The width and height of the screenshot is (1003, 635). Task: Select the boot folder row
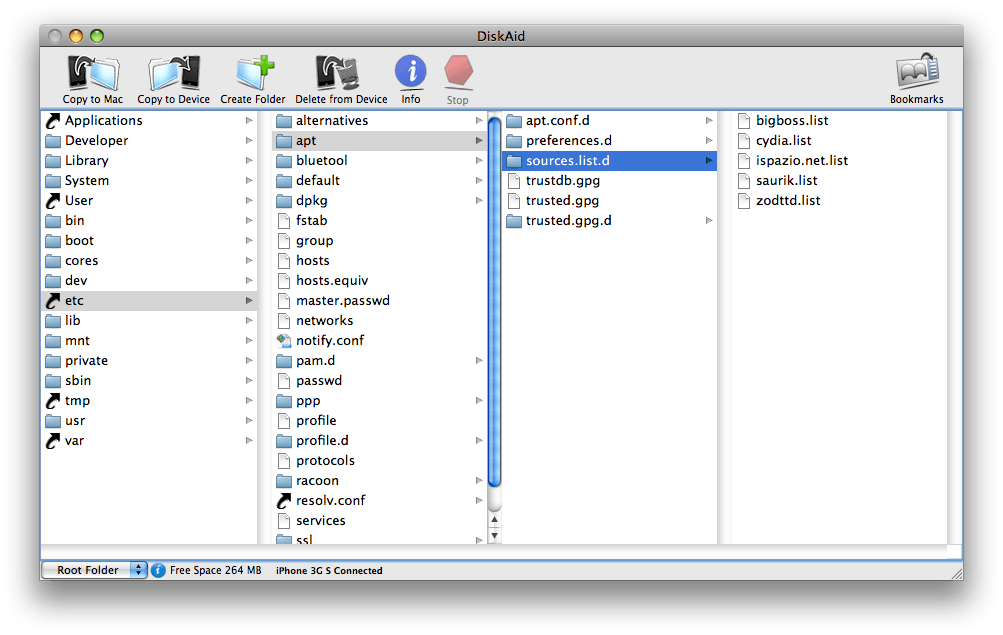pyautogui.click(x=150, y=240)
